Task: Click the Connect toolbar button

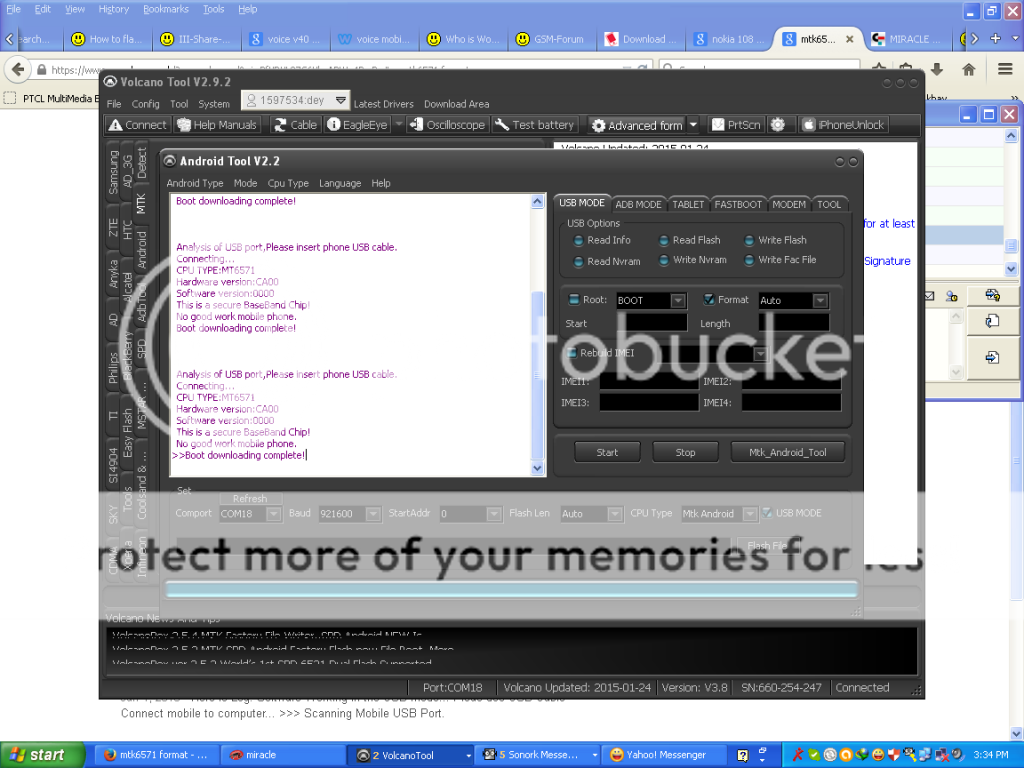Action: (138, 125)
